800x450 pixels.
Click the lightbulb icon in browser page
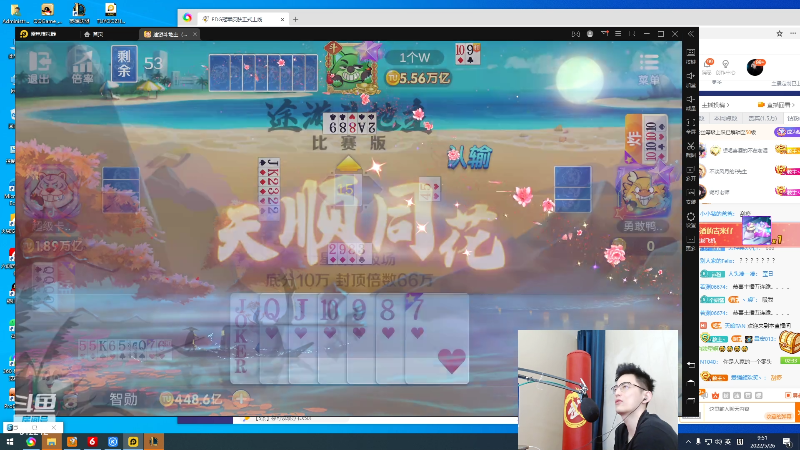pyautogui.click(x=726, y=65)
